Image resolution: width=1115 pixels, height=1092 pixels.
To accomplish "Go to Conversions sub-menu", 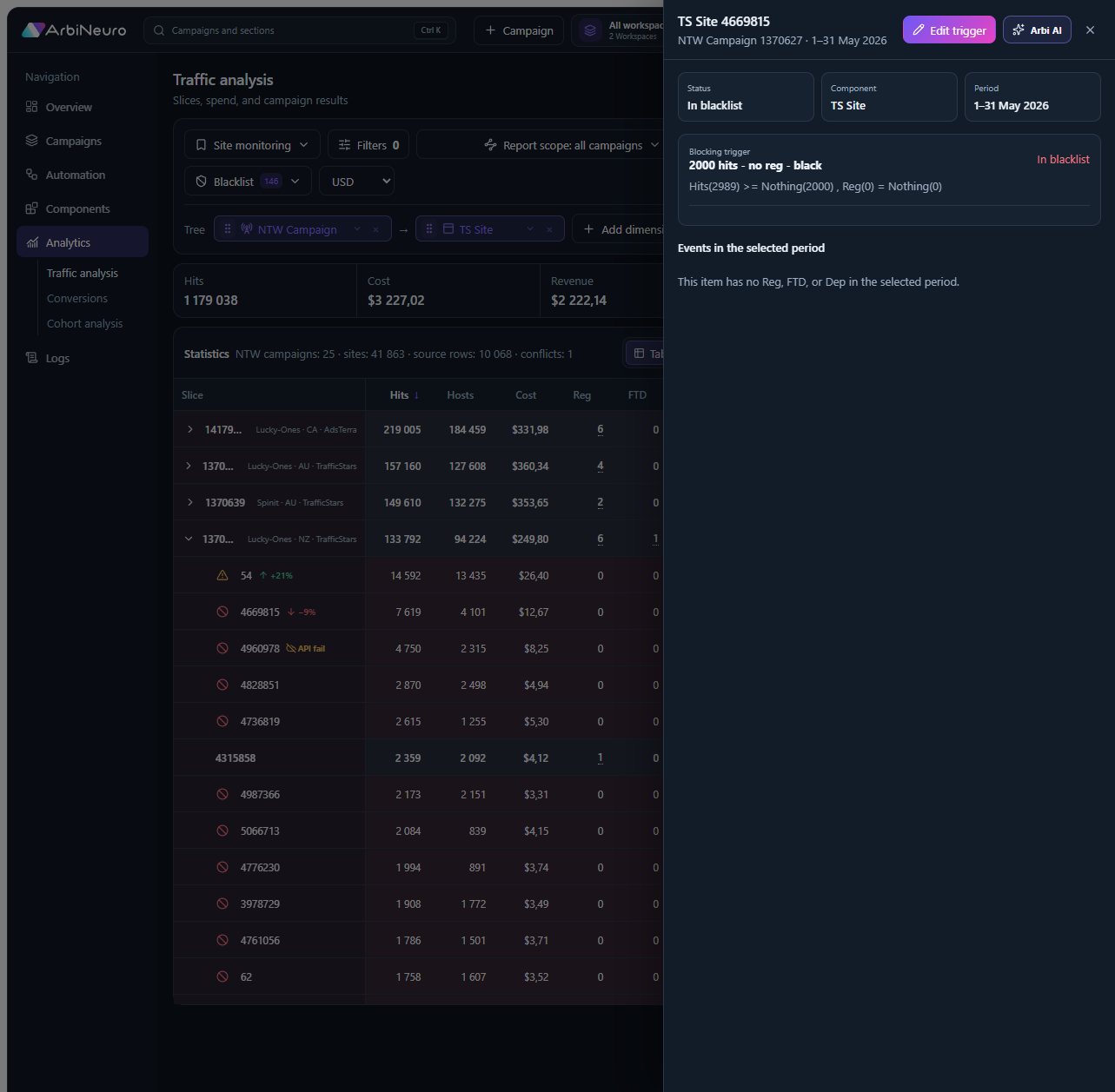I will (77, 298).
